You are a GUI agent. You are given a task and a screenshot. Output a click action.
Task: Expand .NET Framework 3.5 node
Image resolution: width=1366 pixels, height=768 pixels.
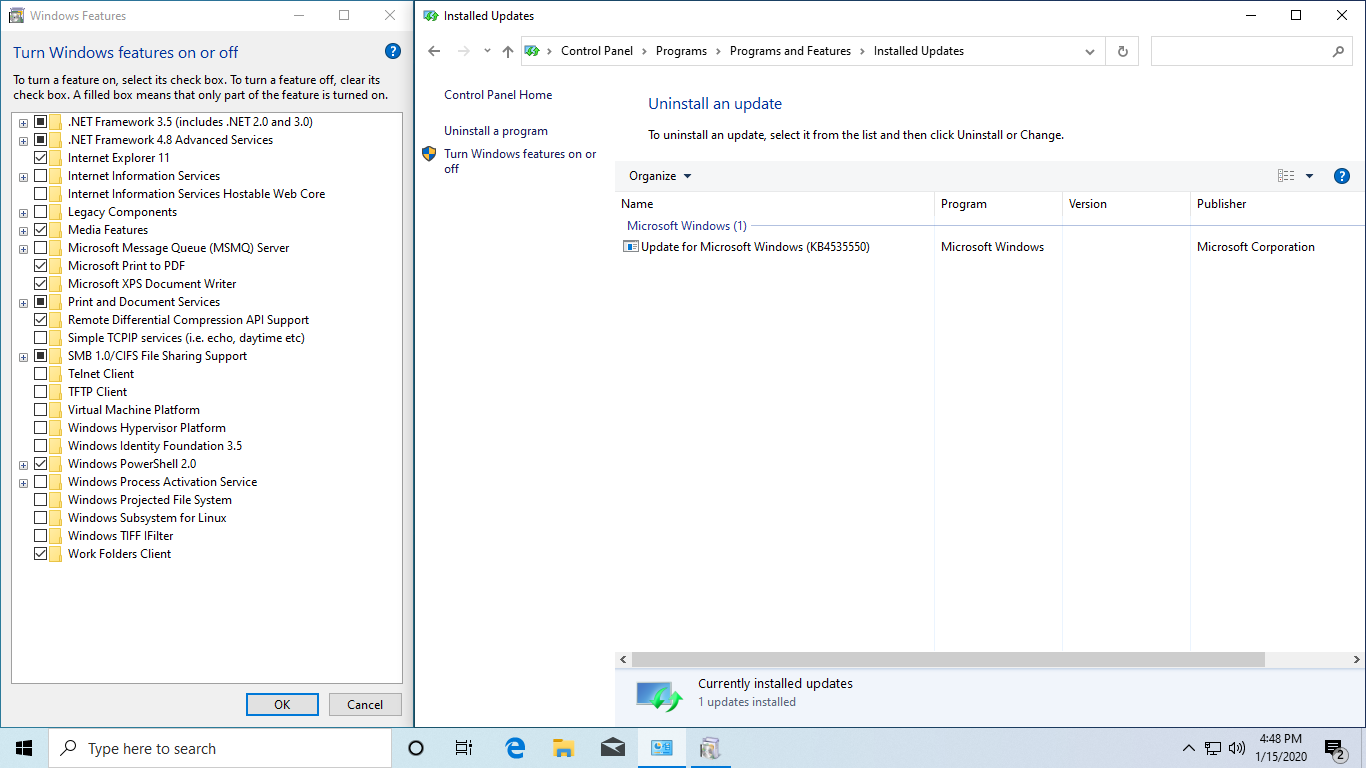tap(23, 122)
